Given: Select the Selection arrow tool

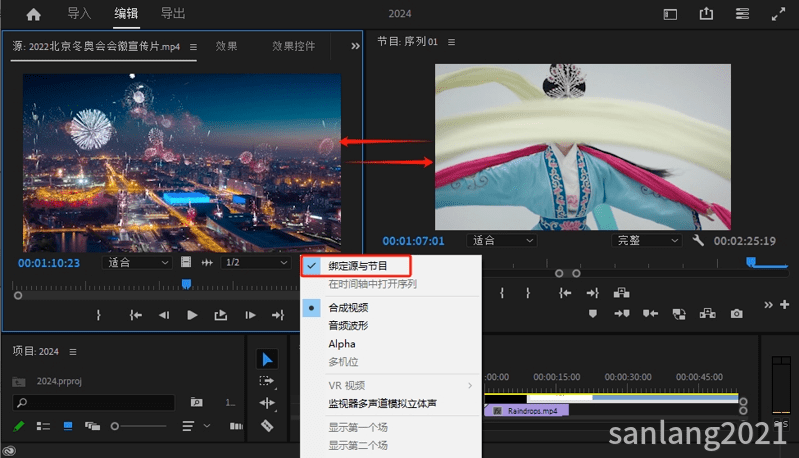Looking at the screenshot, I should coord(267,359).
